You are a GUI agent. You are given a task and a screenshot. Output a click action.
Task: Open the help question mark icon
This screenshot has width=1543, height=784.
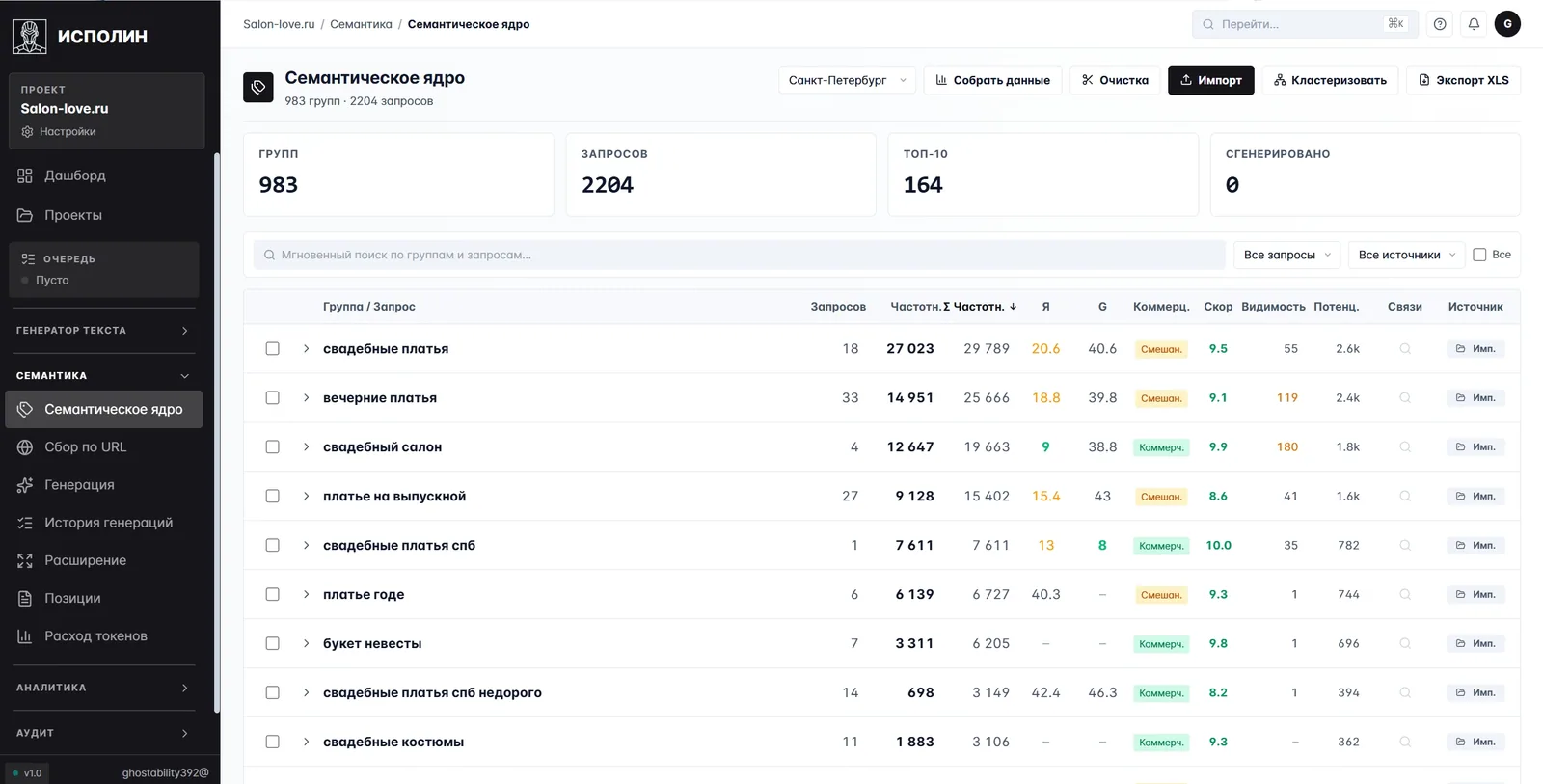pos(1440,24)
